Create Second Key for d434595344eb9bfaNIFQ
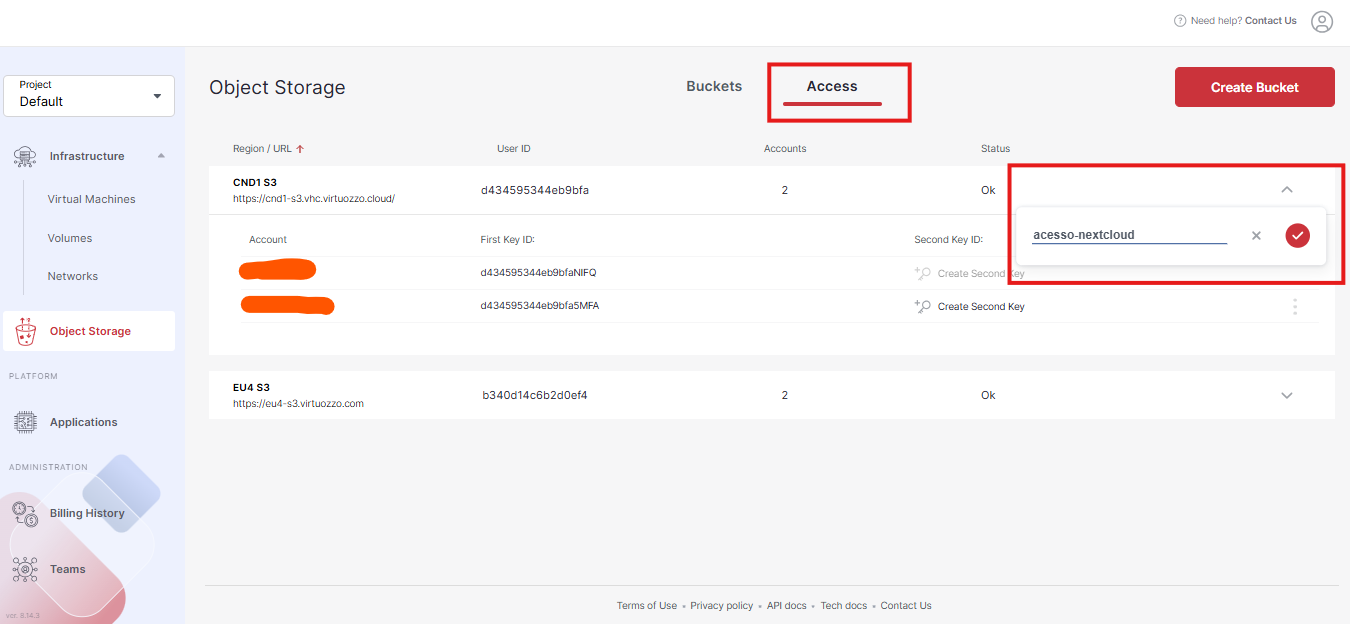1350x624 pixels. [x=981, y=273]
